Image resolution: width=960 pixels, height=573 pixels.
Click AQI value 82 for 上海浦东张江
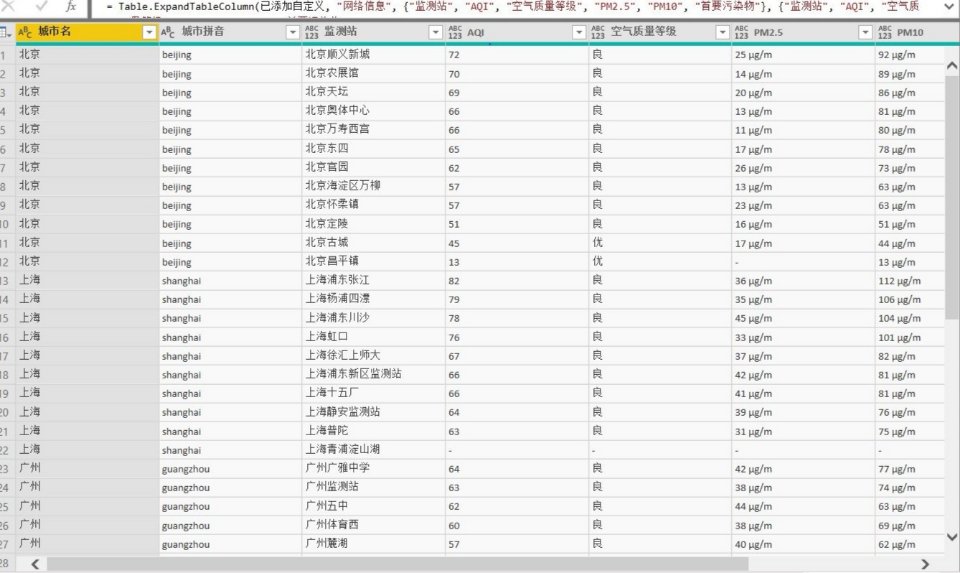(x=517, y=280)
